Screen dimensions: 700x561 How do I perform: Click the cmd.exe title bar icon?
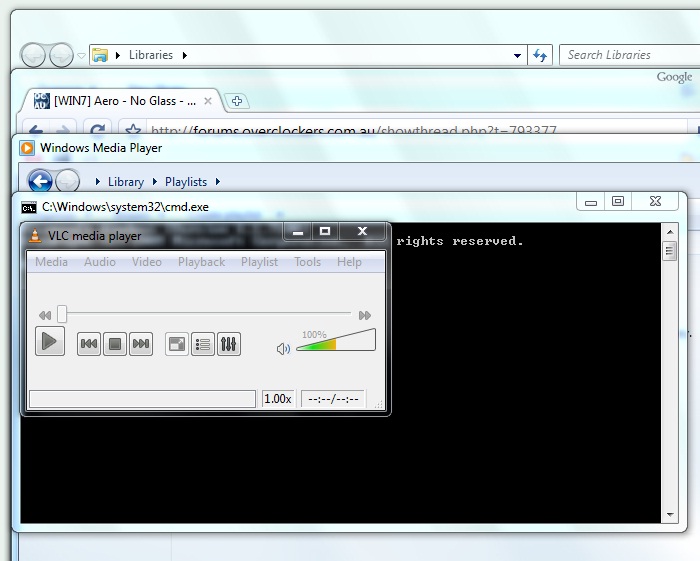pyautogui.click(x=29, y=207)
